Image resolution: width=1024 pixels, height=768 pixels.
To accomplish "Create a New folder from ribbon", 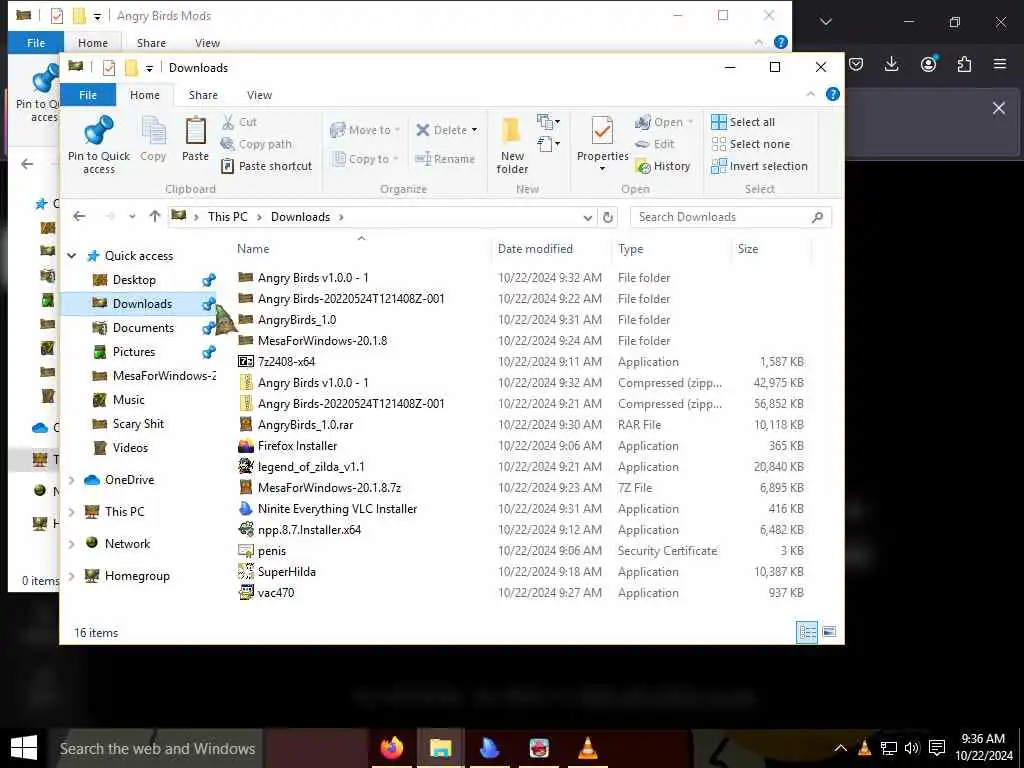I will click(x=512, y=145).
